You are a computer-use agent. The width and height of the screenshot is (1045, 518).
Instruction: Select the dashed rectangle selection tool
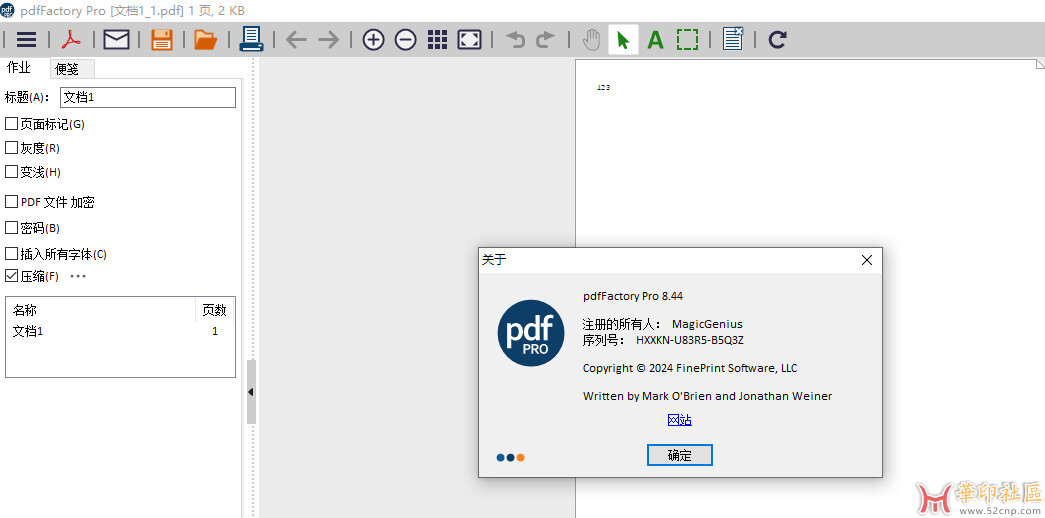tap(687, 40)
